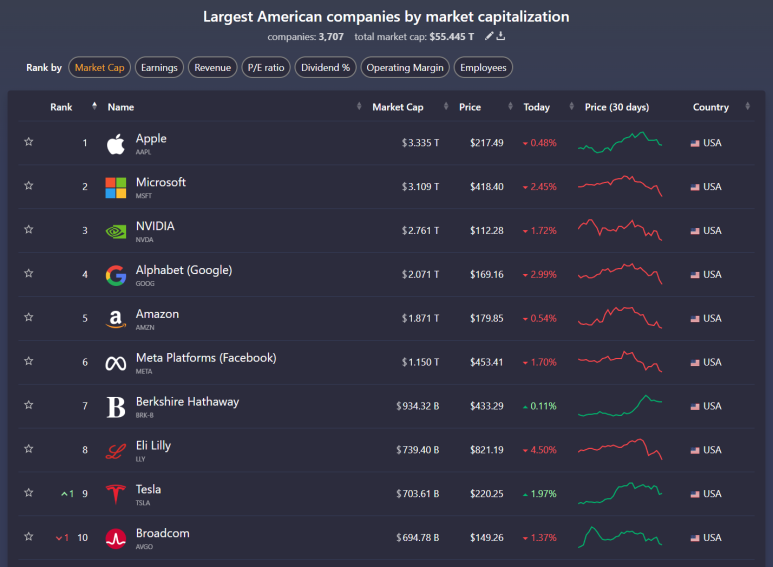Click the Microsoft logo icon
The width and height of the screenshot is (773, 567).
coord(116,188)
